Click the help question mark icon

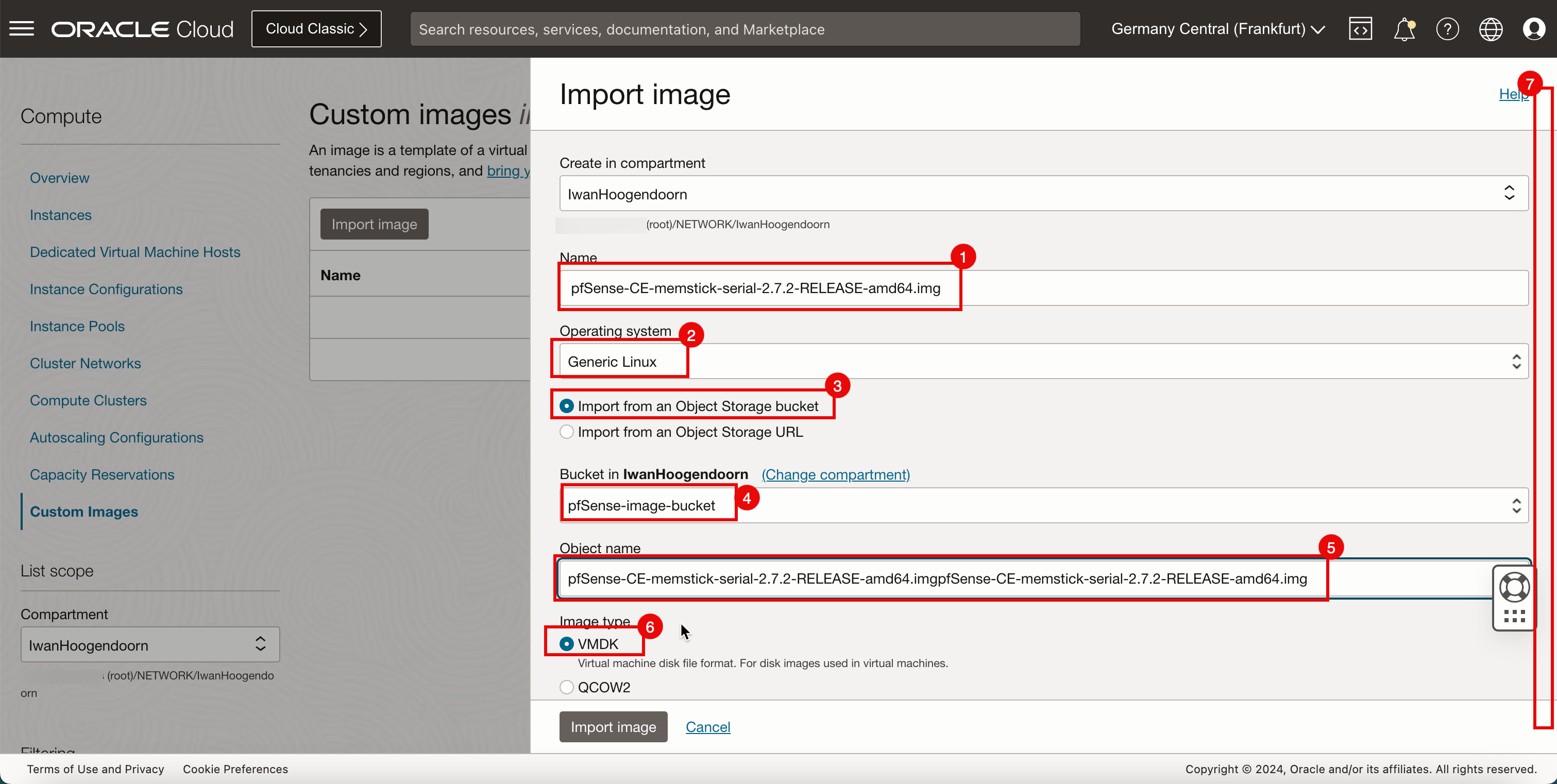tap(1447, 29)
